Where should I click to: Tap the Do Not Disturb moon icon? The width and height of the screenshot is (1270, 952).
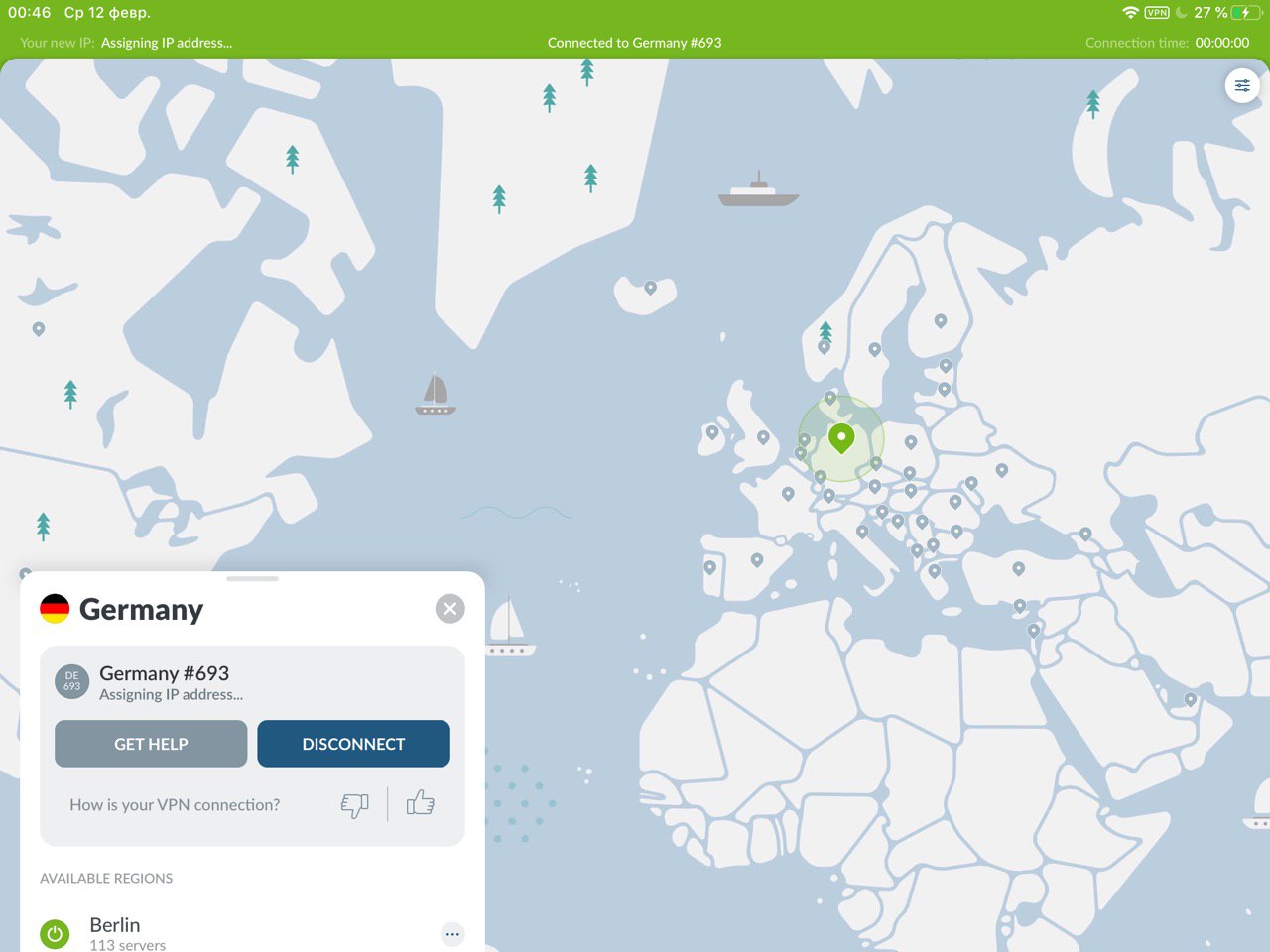[x=1181, y=13]
